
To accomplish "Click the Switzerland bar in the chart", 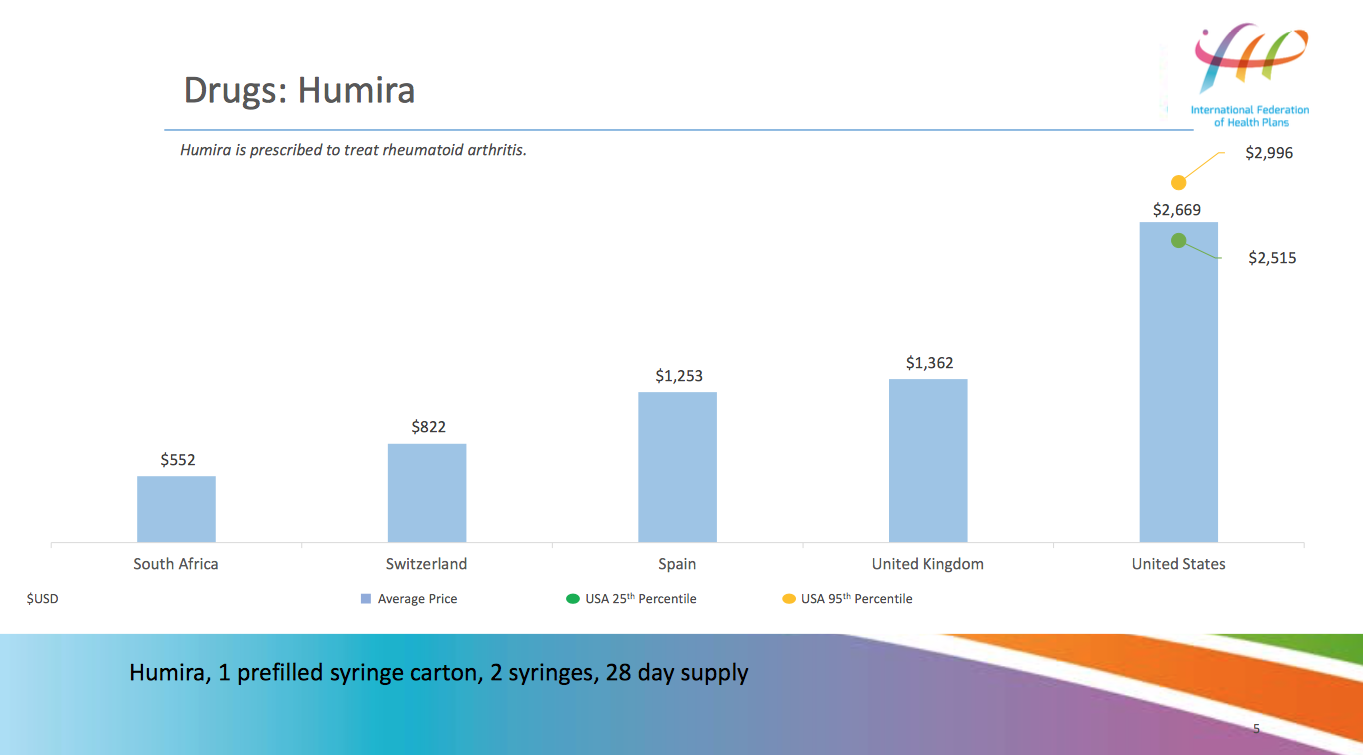I will (427, 493).
